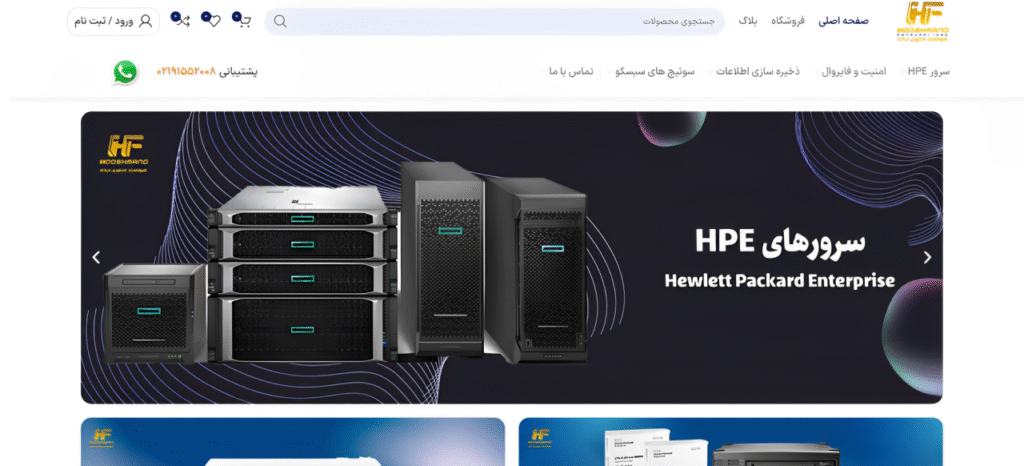This screenshot has width=1024, height=466.
Task: Expand the سوئیچ های سیسکو dropdown menu
Action: (x=652, y=71)
